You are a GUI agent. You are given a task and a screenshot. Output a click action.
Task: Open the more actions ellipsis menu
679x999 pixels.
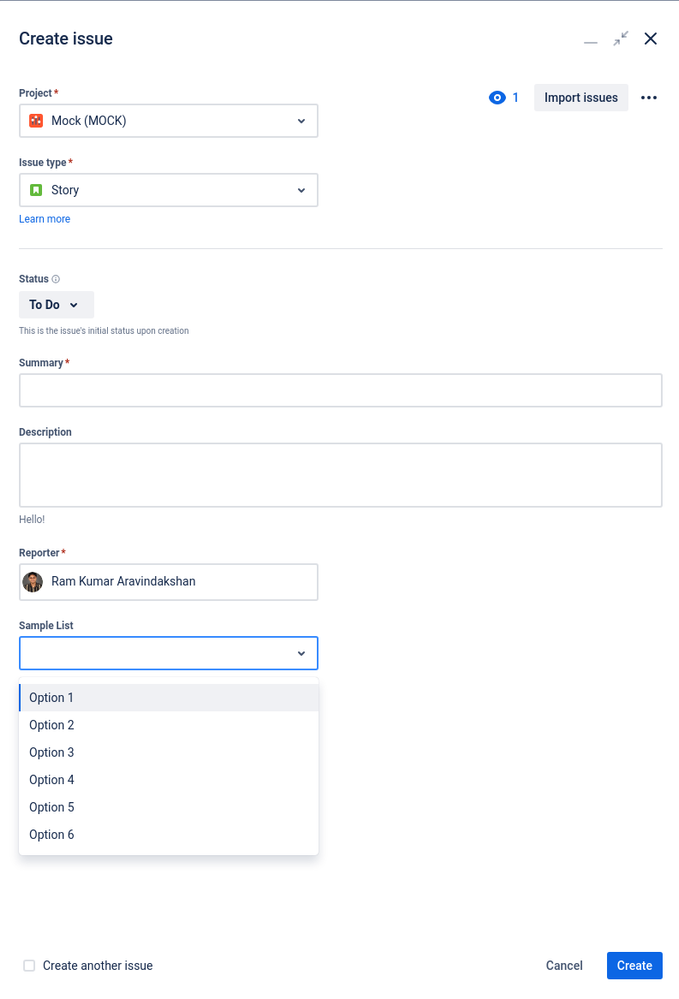648,97
